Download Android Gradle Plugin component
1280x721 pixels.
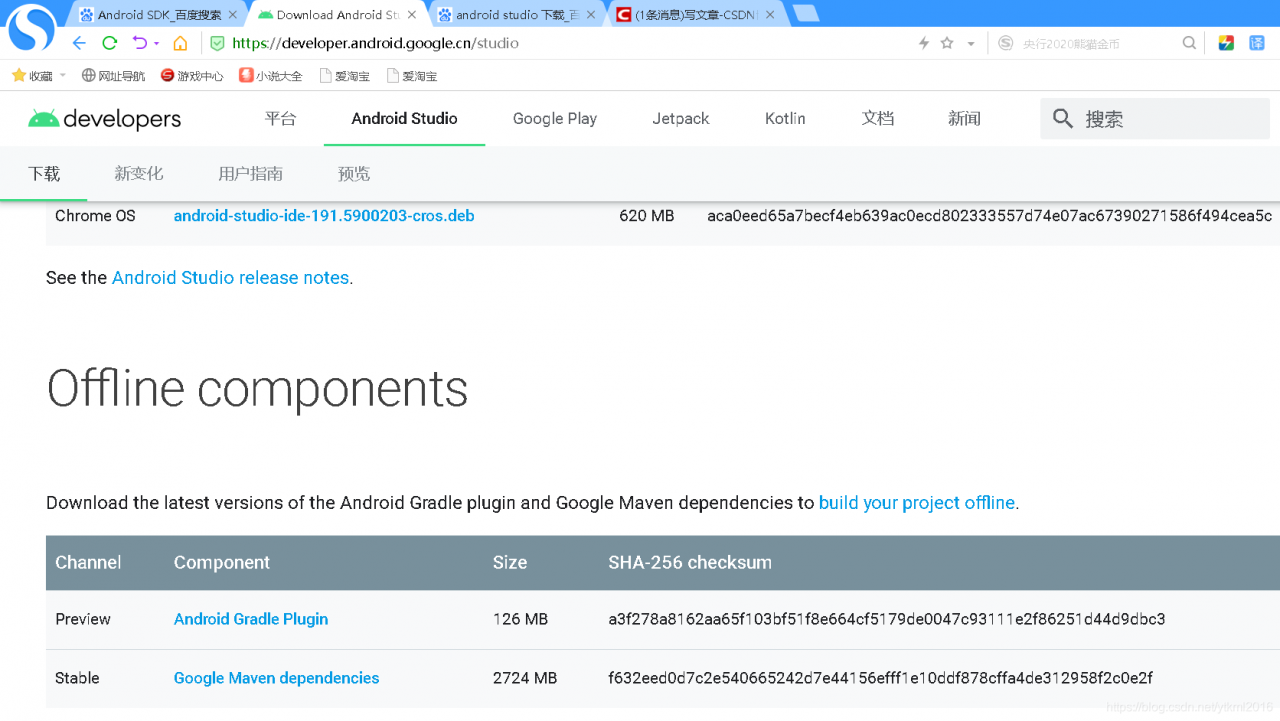point(251,619)
